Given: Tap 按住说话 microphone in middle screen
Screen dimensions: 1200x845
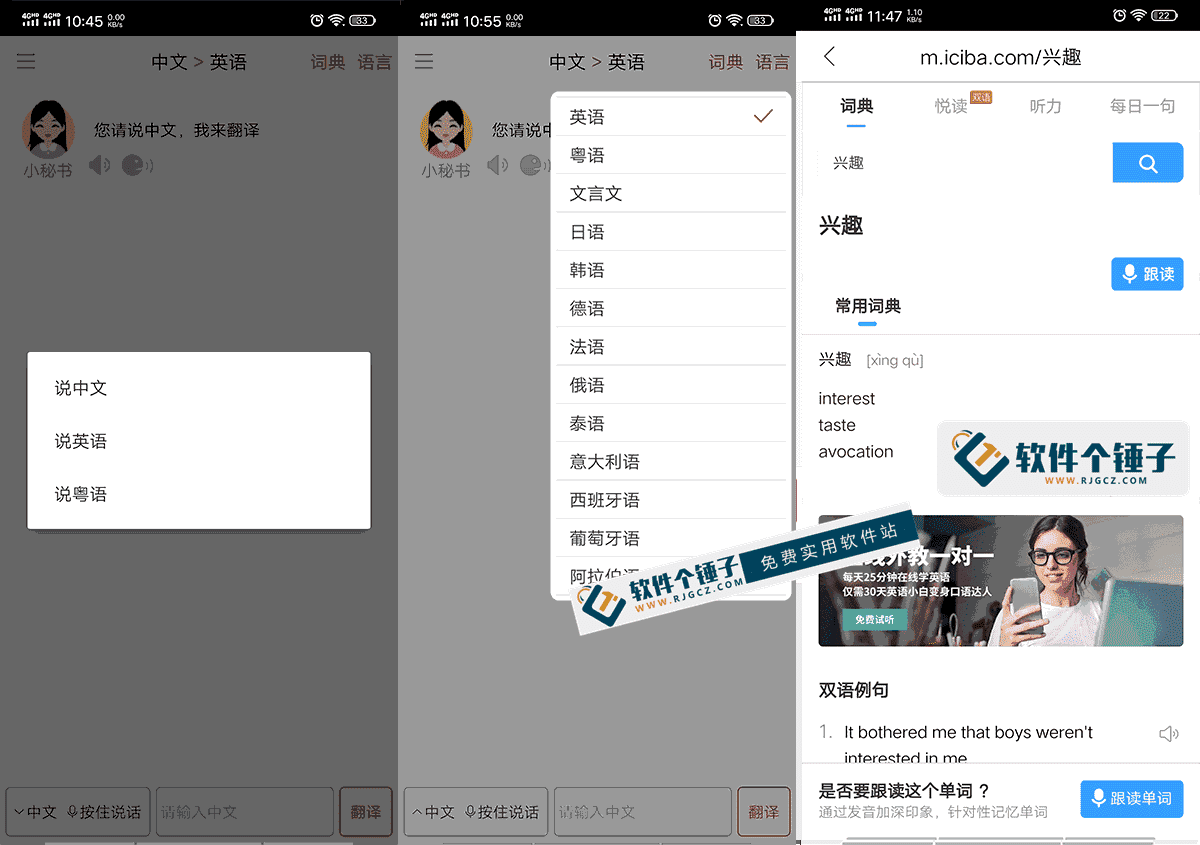Looking at the screenshot, I should (x=502, y=812).
